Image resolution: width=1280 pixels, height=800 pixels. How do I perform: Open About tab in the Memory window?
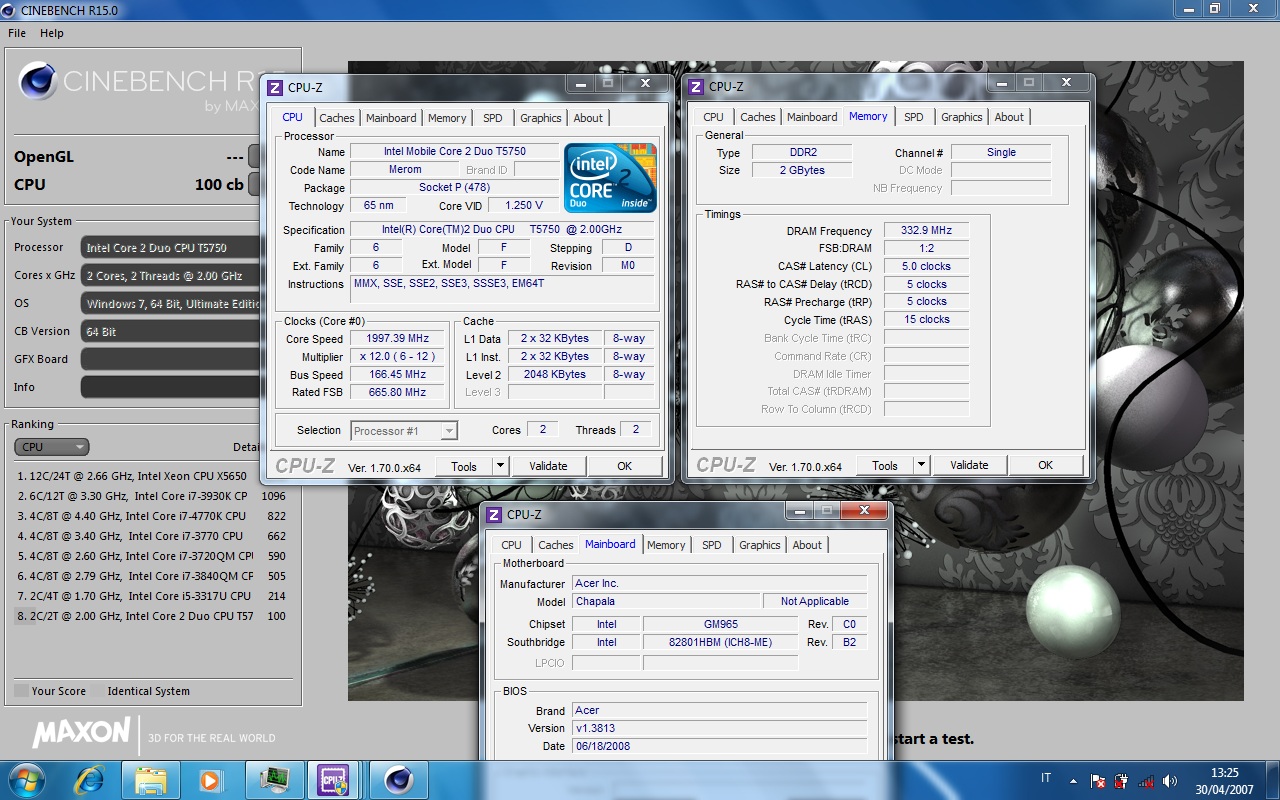(x=1009, y=117)
